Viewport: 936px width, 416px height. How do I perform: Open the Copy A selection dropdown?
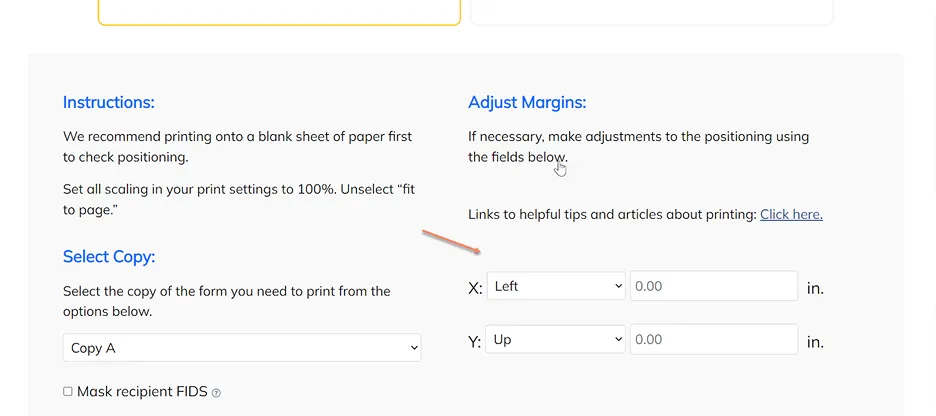(242, 347)
